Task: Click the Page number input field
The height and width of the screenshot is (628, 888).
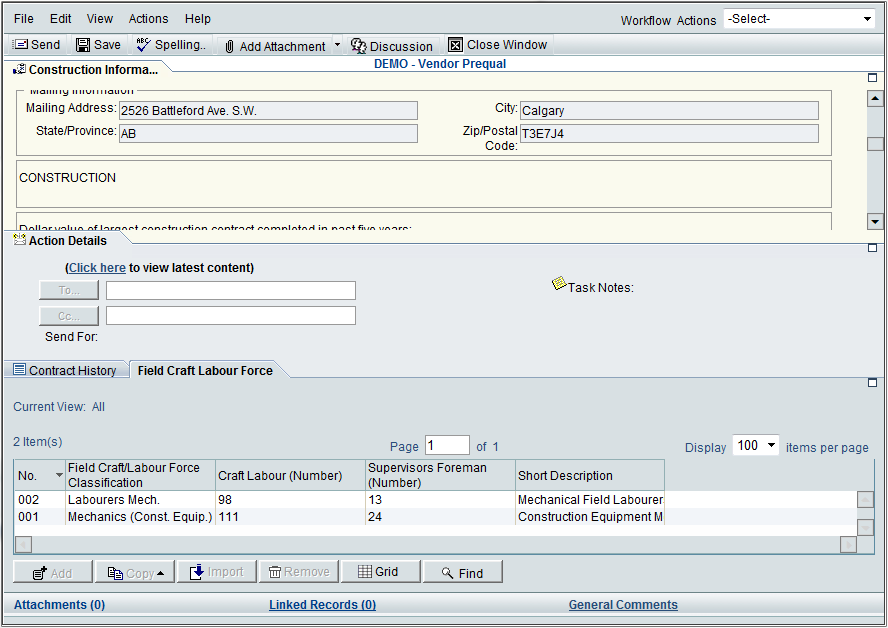Action: (x=446, y=446)
